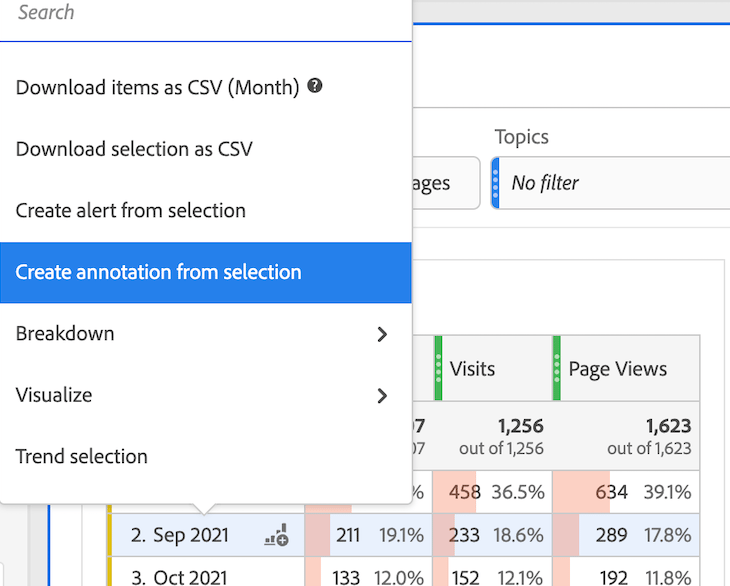Click the Page Views column header
The image size is (730, 586).
617,369
